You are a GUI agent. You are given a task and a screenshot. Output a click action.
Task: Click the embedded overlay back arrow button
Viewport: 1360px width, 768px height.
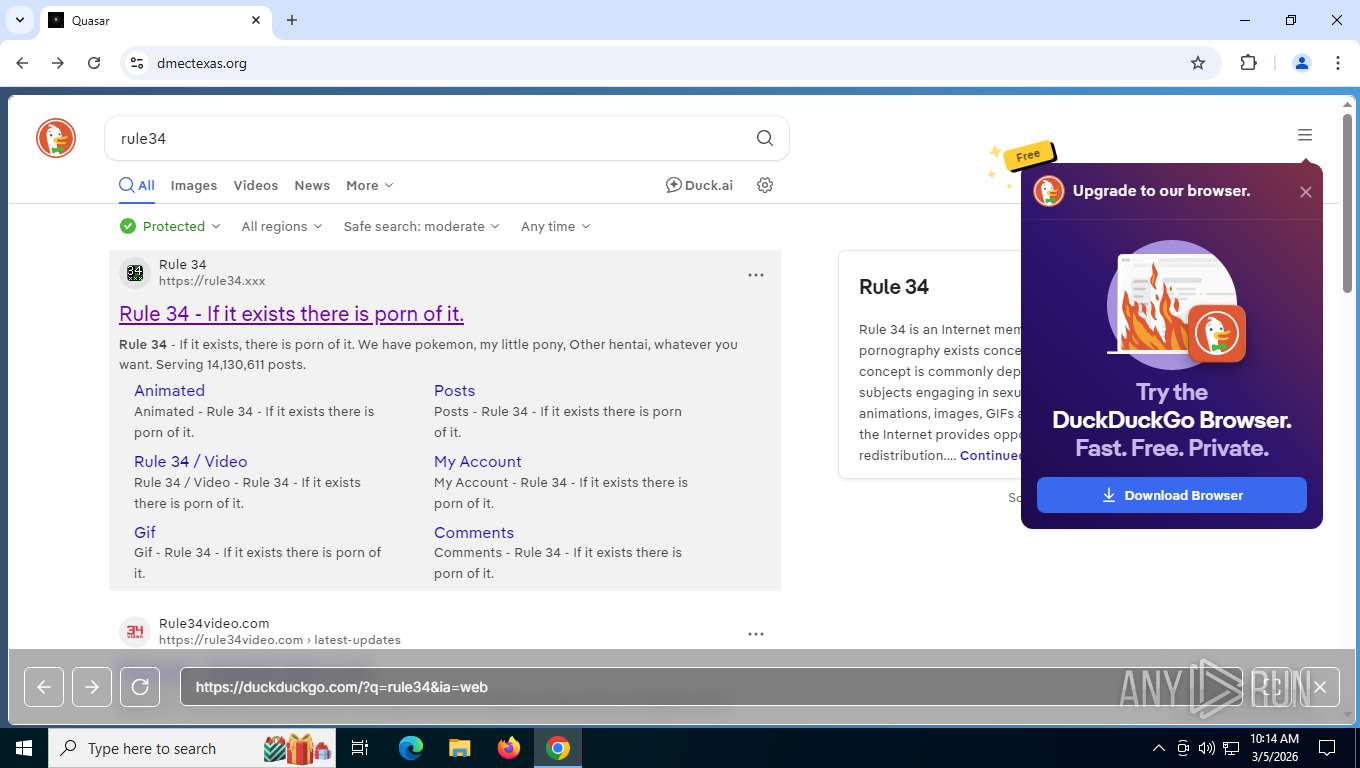44,687
